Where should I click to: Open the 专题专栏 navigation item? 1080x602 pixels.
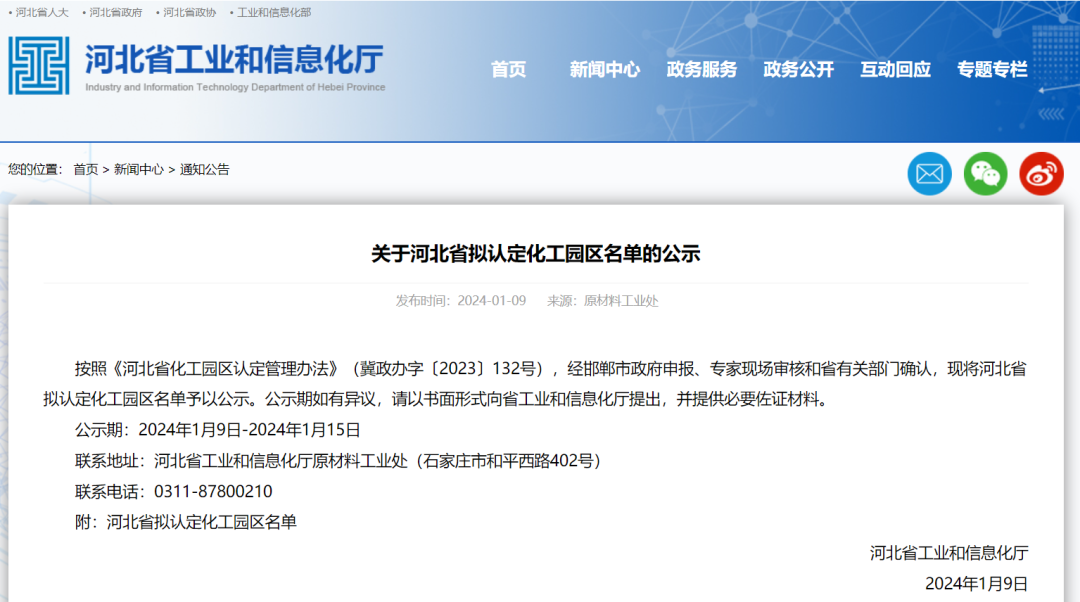pyautogui.click(x=991, y=70)
